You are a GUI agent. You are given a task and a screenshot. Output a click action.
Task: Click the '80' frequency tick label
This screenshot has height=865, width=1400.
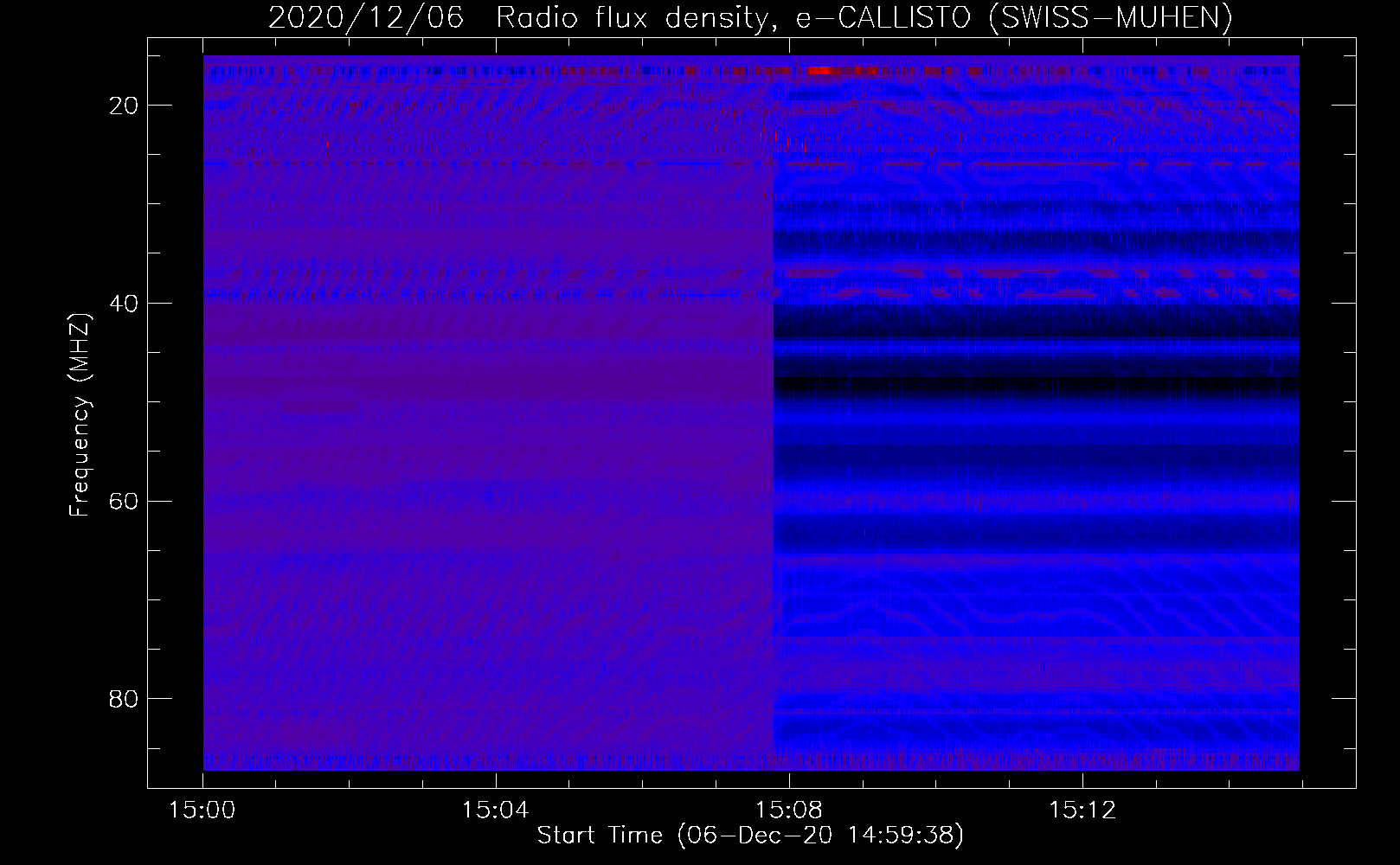click(125, 699)
